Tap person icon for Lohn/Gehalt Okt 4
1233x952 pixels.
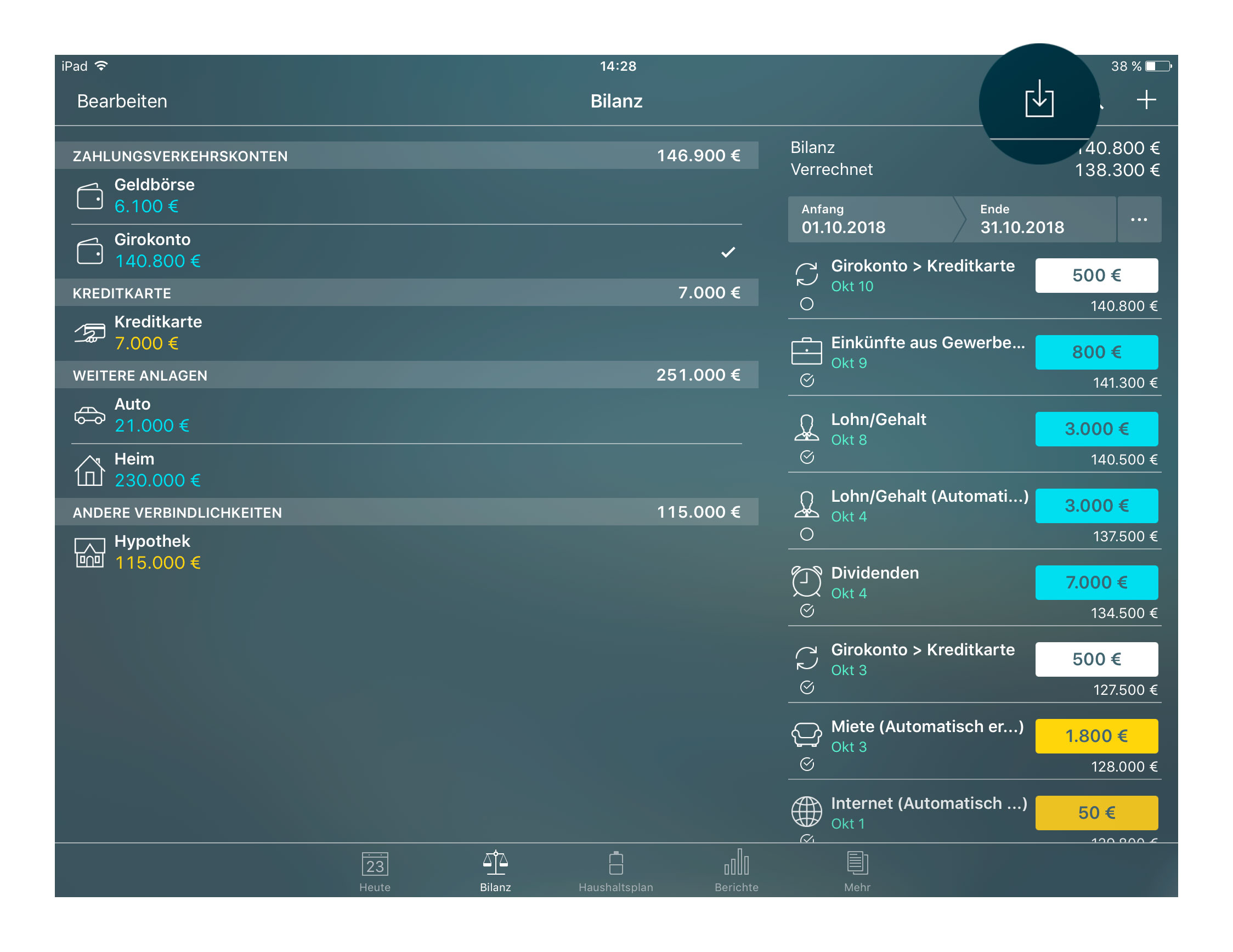pos(807,504)
